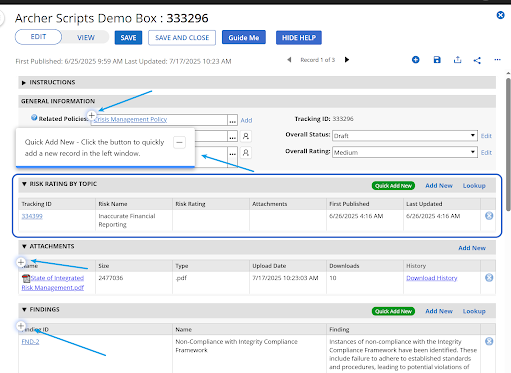Viewport: 511px width, 373px height.
Task: Expand the INSTRUCTIONS section
Action: (24, 83)
